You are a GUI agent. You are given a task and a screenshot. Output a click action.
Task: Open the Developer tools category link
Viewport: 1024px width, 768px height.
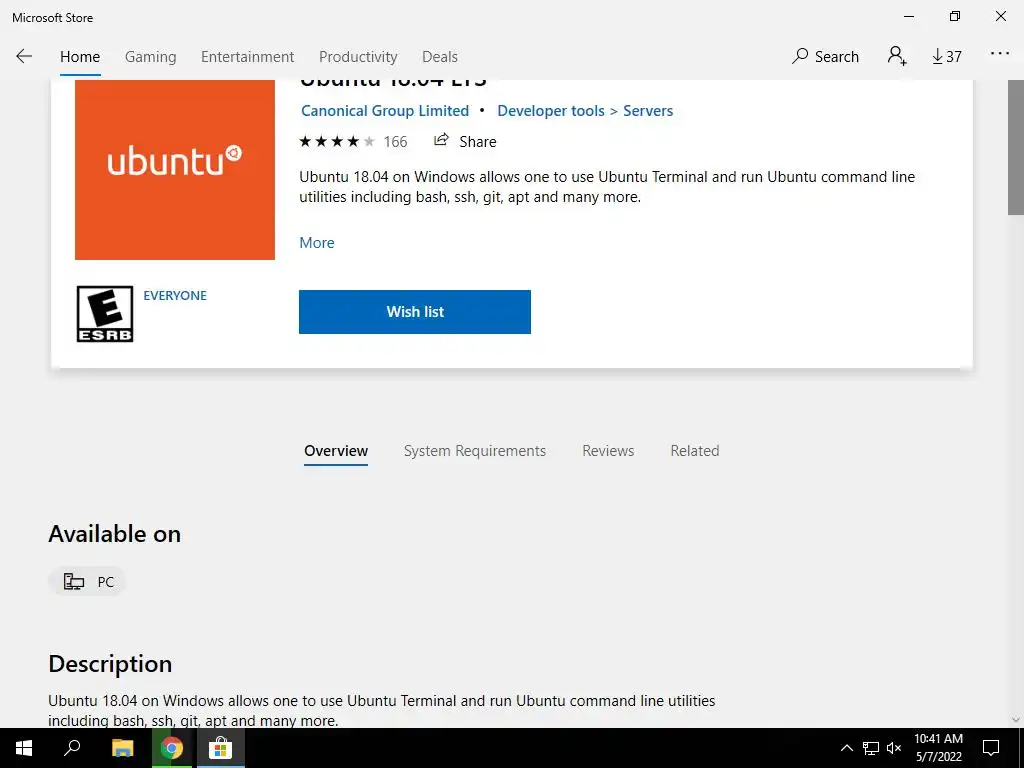[x=551, y=111]
